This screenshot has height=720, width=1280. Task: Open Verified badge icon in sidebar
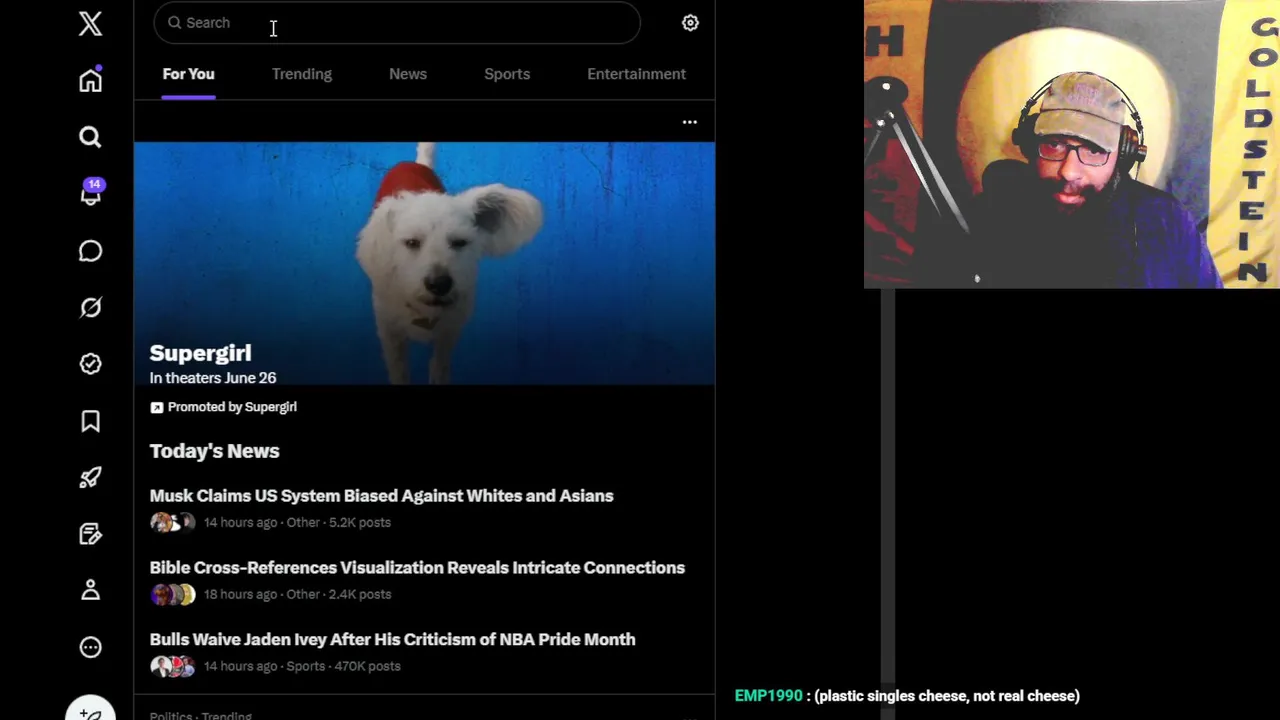click(90, 364)
